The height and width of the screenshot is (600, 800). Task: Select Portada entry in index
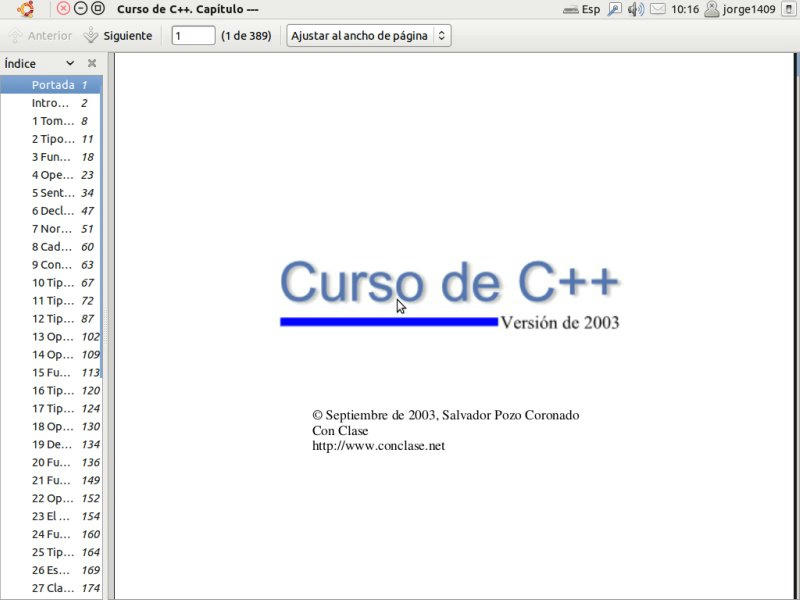[51, 85]
